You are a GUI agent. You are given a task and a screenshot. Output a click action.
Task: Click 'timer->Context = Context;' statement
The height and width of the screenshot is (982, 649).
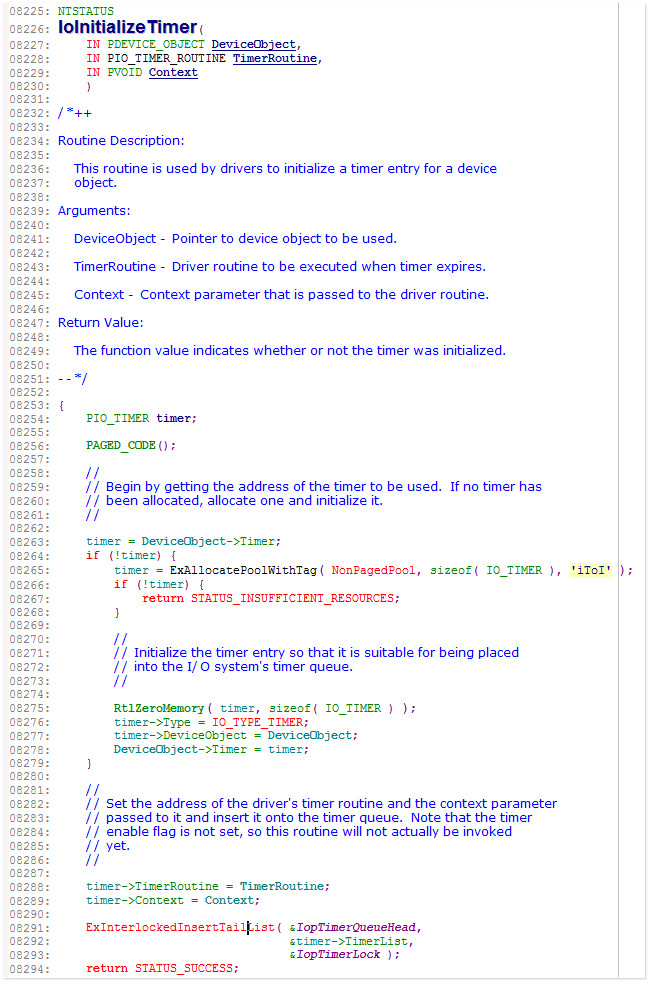(173, 900)
